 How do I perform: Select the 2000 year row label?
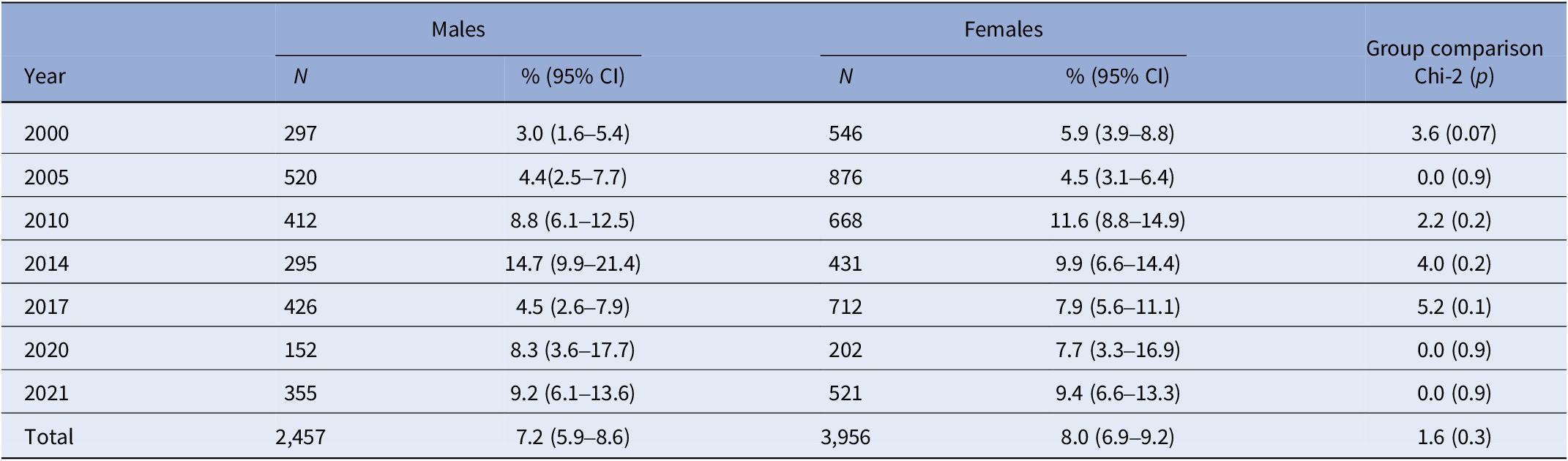click(46, 133)
